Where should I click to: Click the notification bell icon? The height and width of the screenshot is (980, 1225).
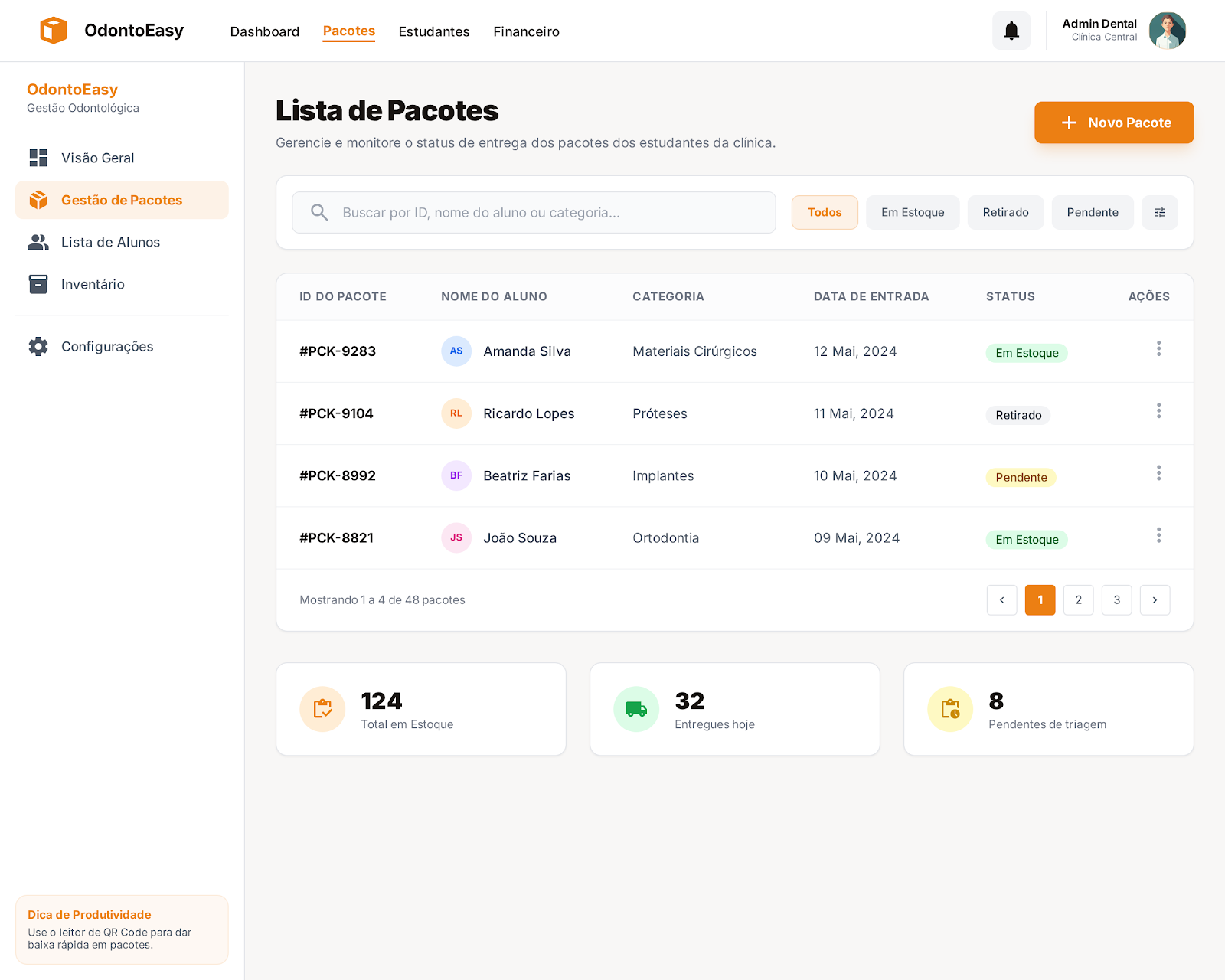[1011, 31]
